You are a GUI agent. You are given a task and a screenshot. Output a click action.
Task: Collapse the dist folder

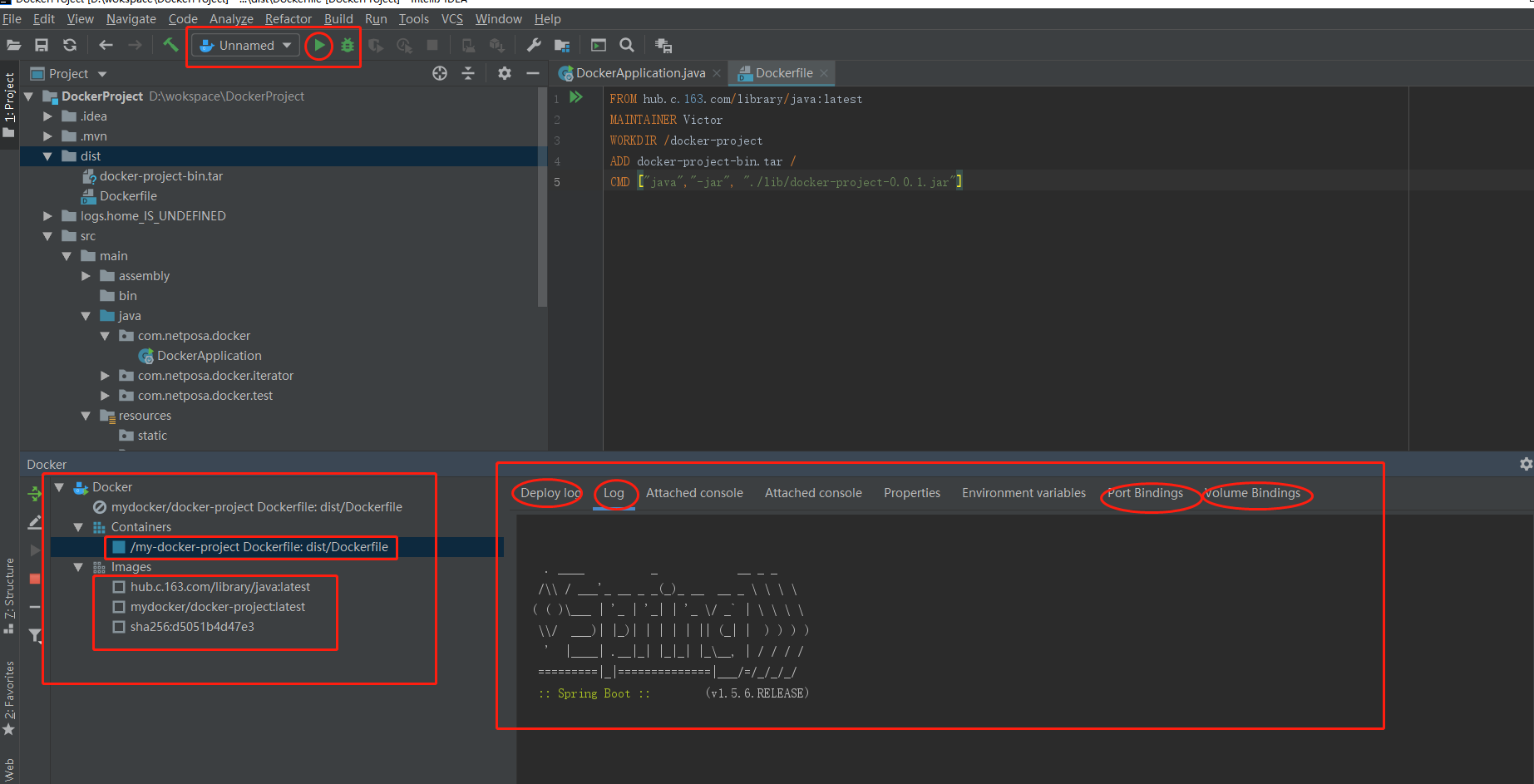pyautogui.click(x=47, y=156)
